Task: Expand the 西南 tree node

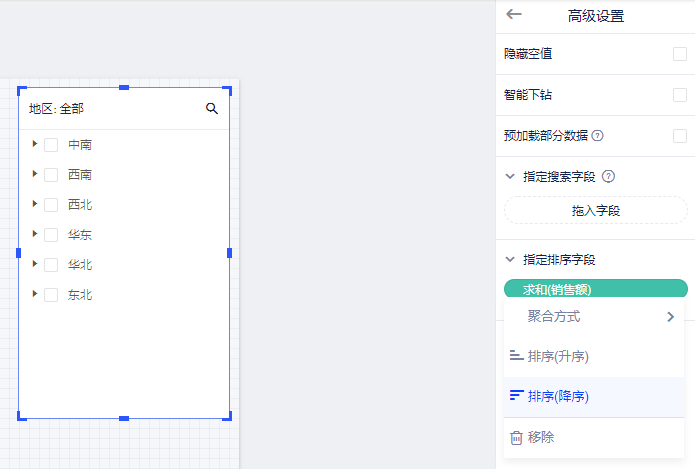Action: (x=35, y=174)
